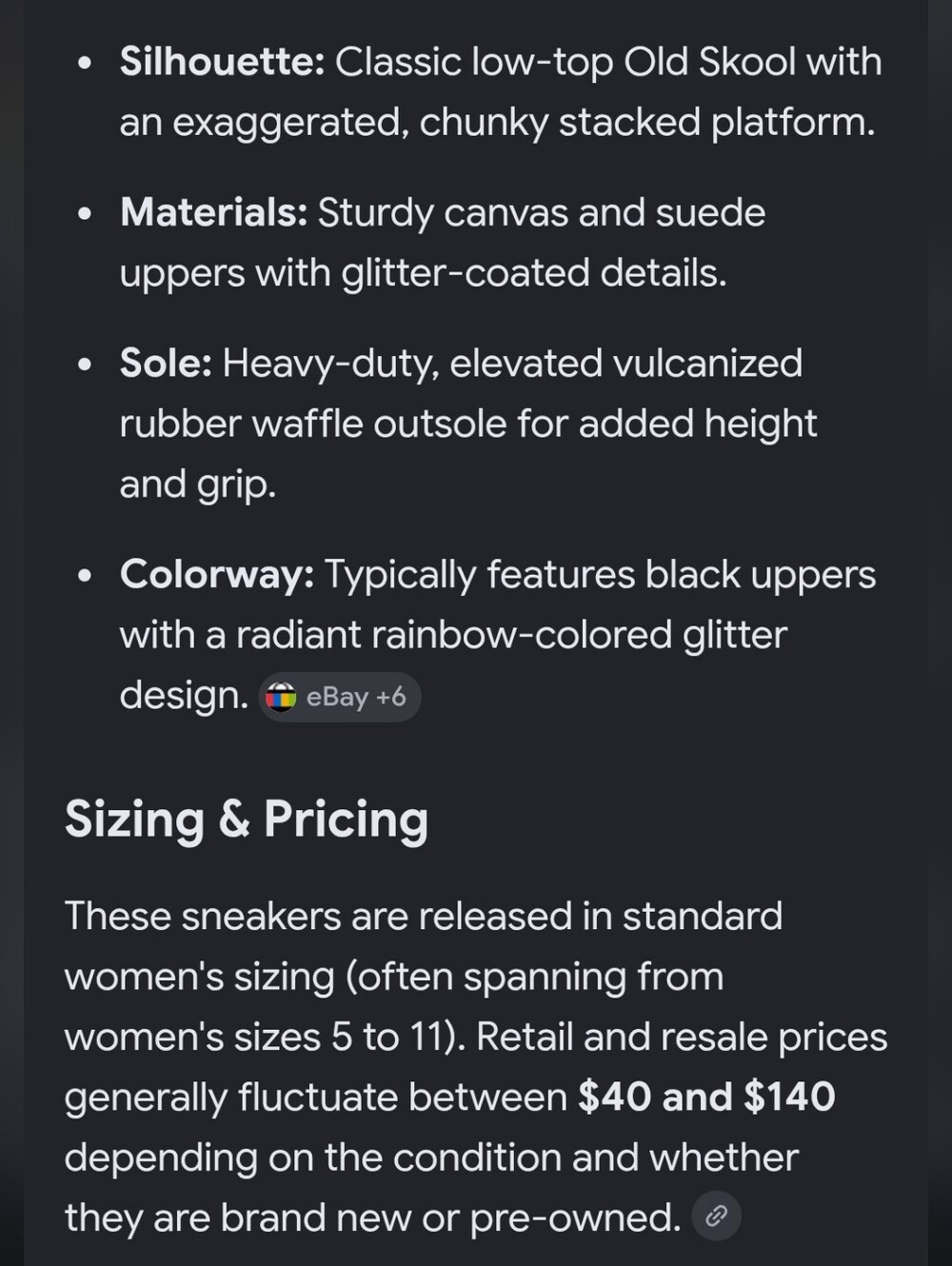
Task: Click the bold "Sole:" label
Action: (166, 364)
